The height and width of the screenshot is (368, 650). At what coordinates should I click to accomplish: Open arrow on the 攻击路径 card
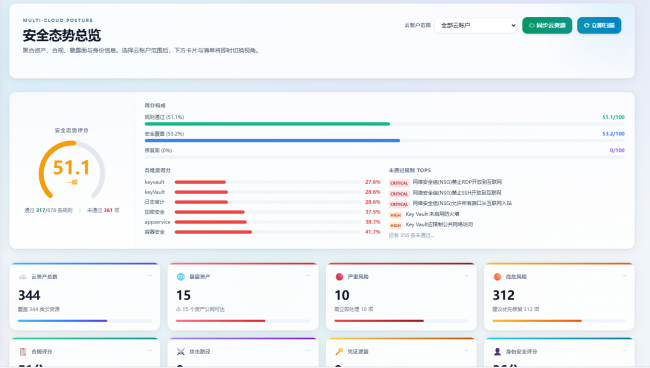pos(308,351)
